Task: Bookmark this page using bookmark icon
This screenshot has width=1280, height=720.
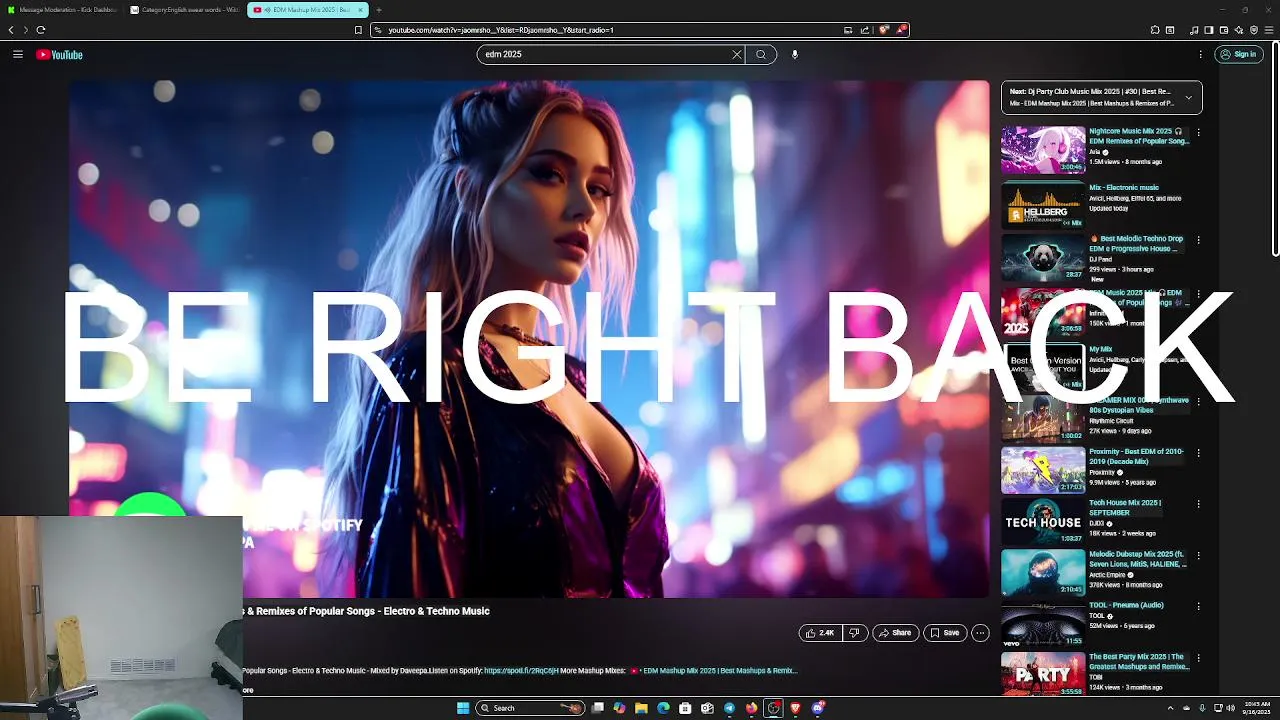Action: [x=358, y=30]
